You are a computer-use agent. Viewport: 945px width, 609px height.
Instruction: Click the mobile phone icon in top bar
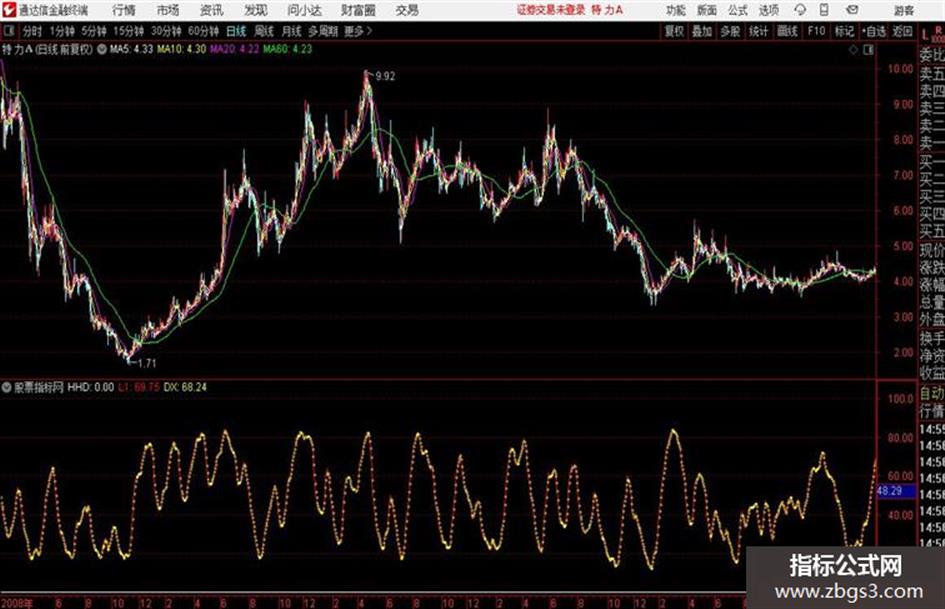824,10
